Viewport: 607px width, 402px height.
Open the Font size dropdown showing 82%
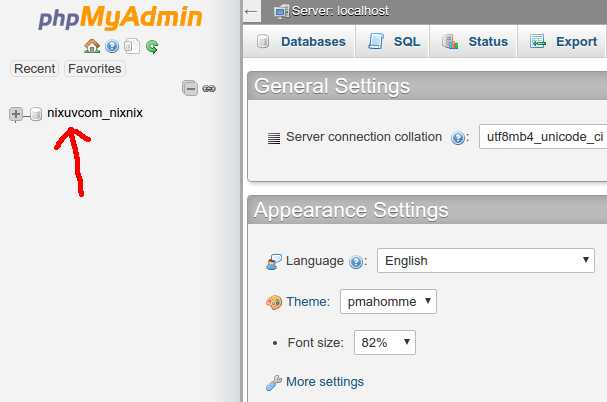pos(385,342)
